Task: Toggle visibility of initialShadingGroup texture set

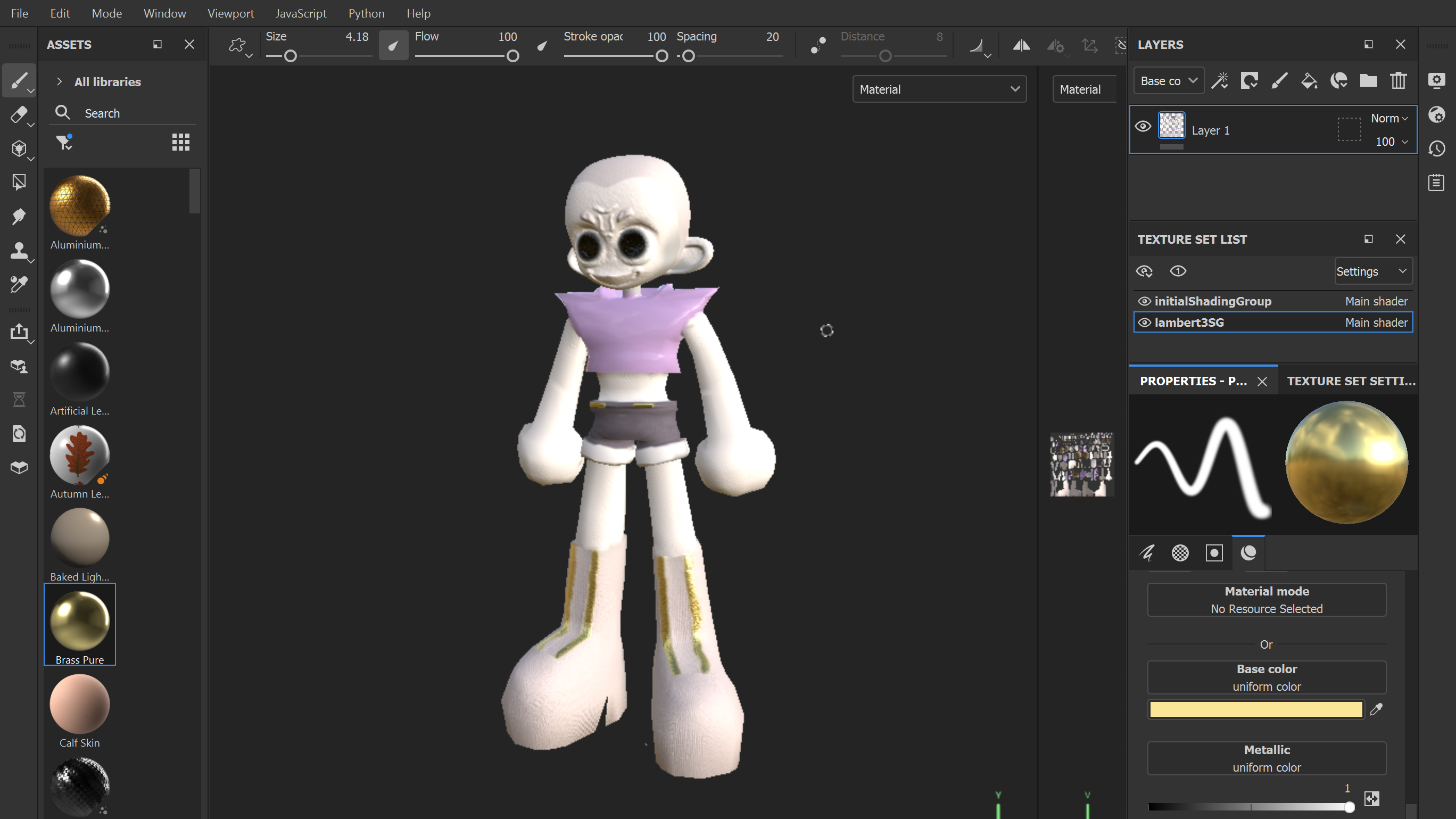Action: pos(1144,301)
